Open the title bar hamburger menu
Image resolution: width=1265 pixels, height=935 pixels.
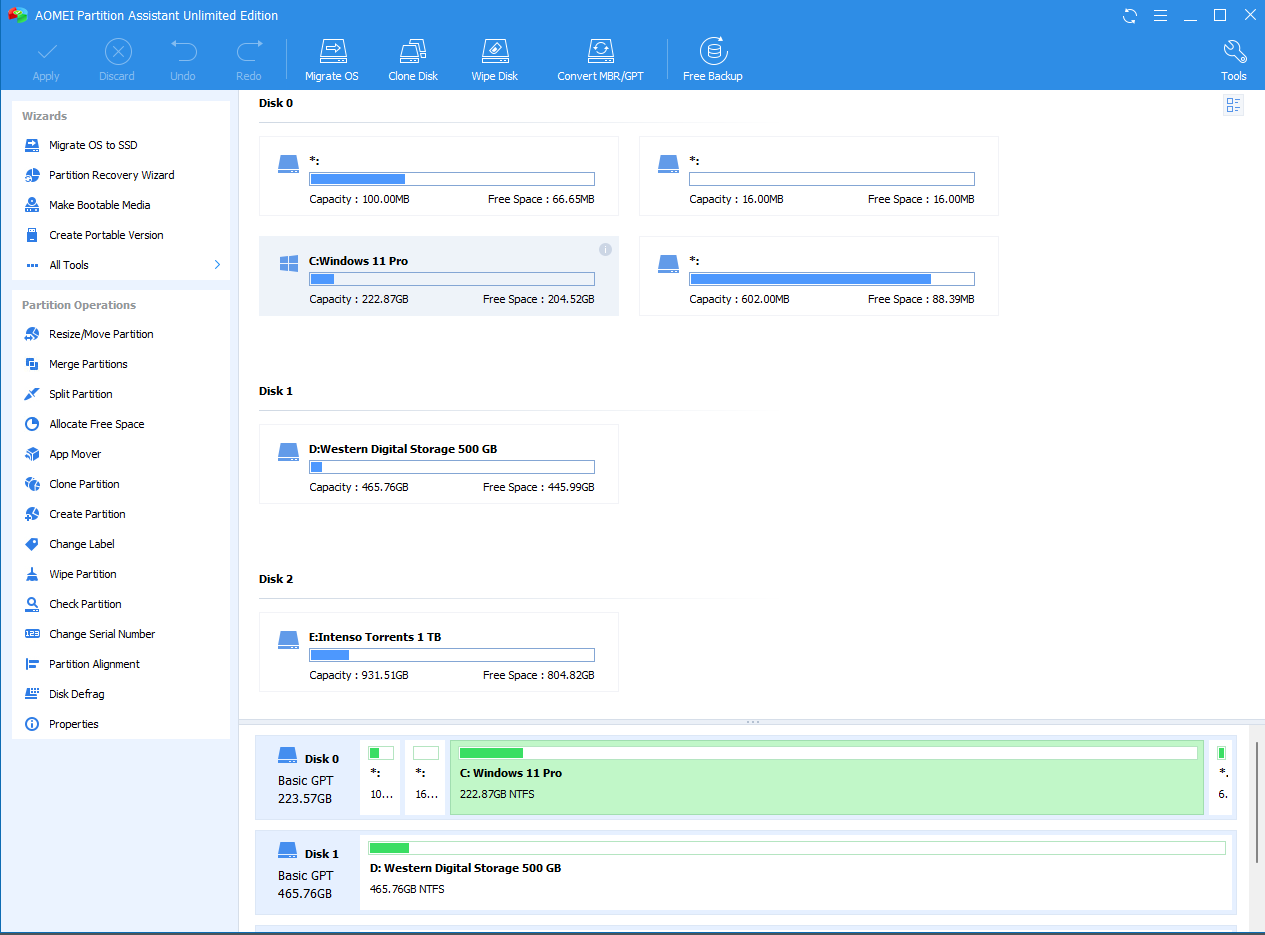pyautogui.click(x=1160, y=16)
